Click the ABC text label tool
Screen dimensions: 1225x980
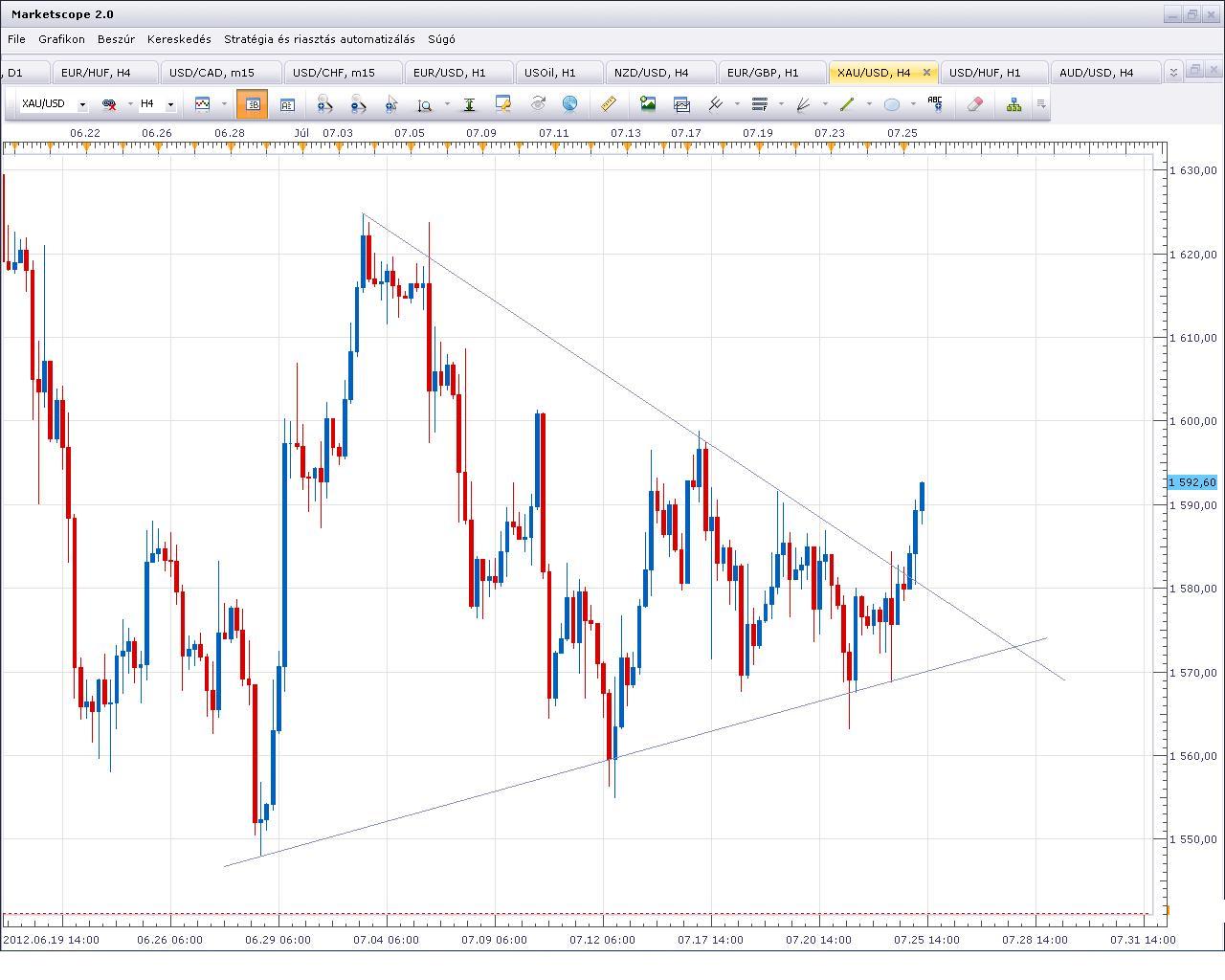tap(935, 103)
